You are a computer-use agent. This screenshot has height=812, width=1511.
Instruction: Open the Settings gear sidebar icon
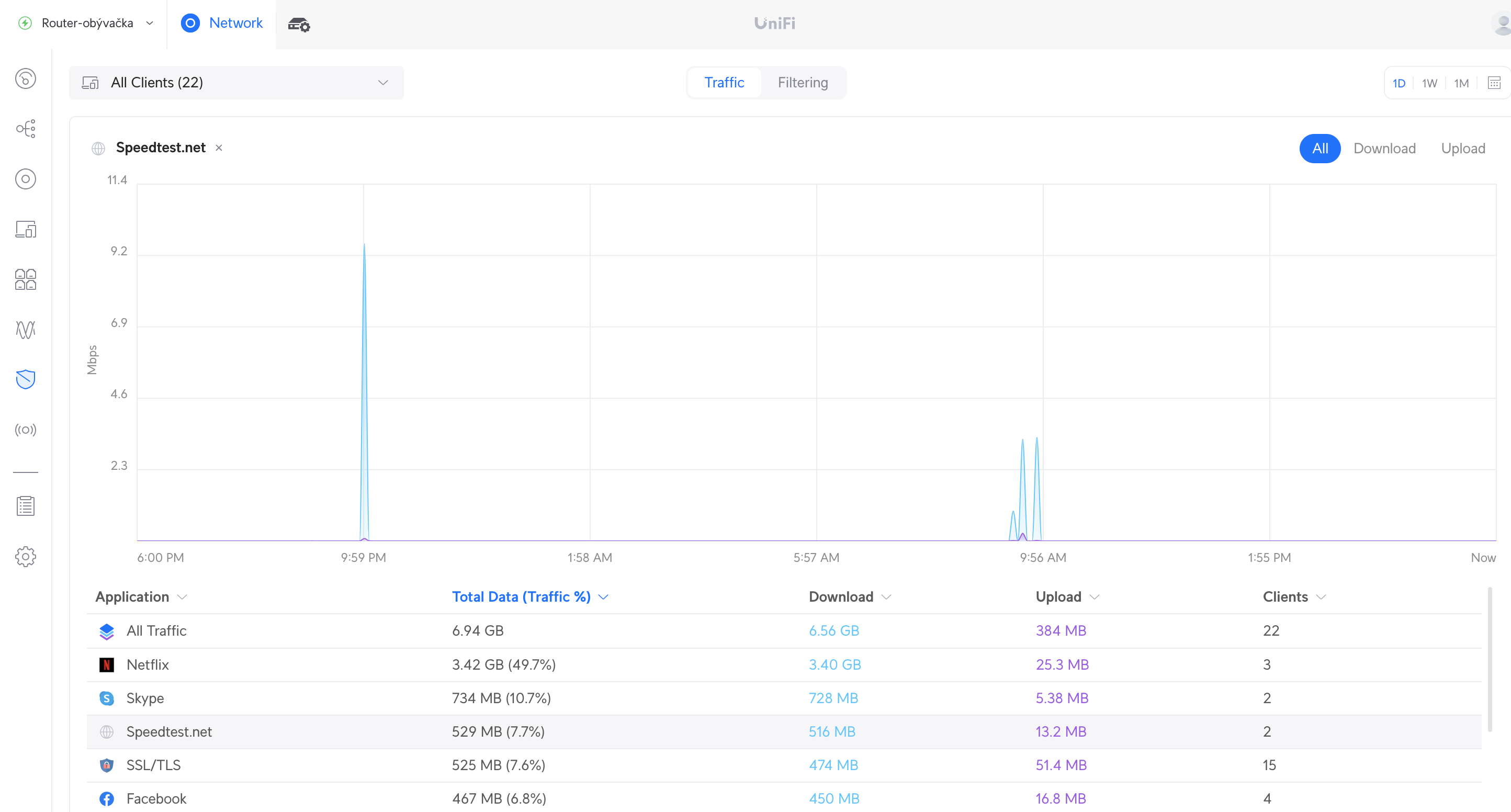point(25,556)
